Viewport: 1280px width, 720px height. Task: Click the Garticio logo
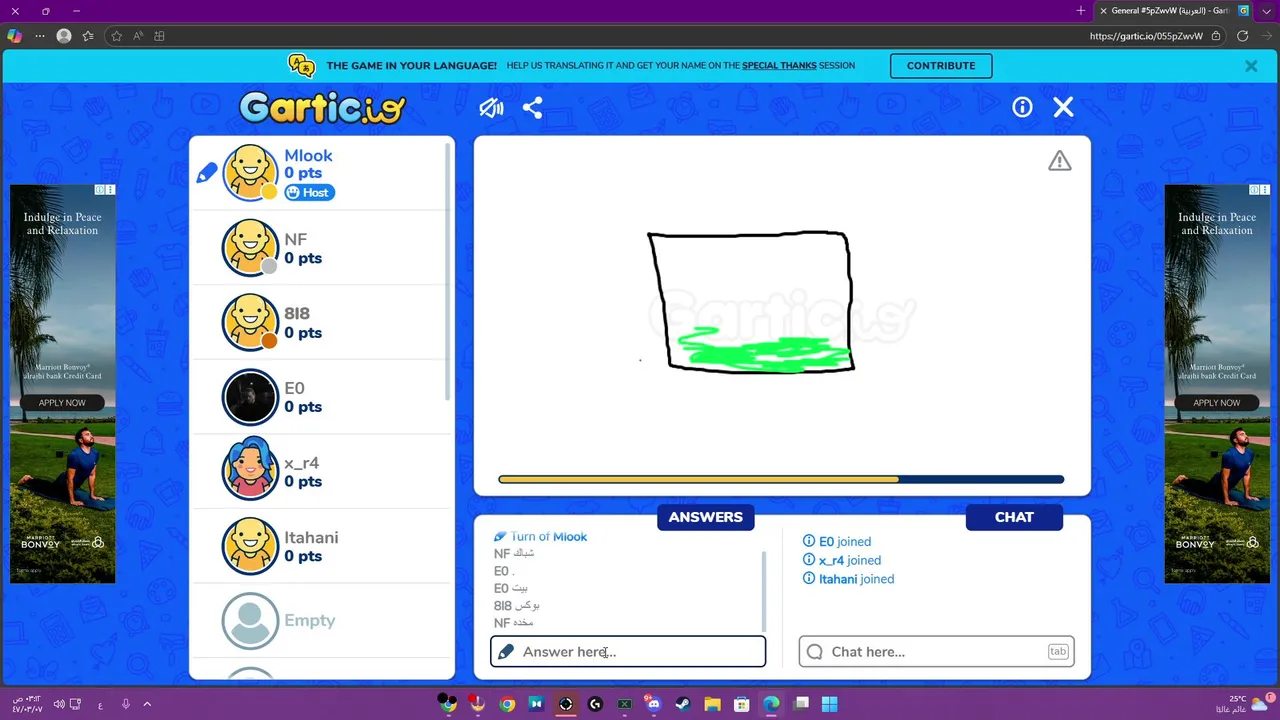(x=322, y=107)
